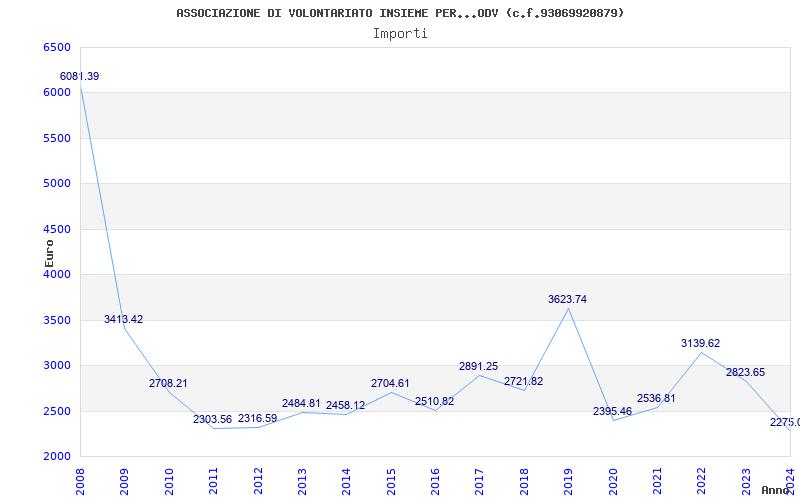Viewport: 800px width, 500px height.
Task: Click x-axis year 2010
Action: (169, 482)
